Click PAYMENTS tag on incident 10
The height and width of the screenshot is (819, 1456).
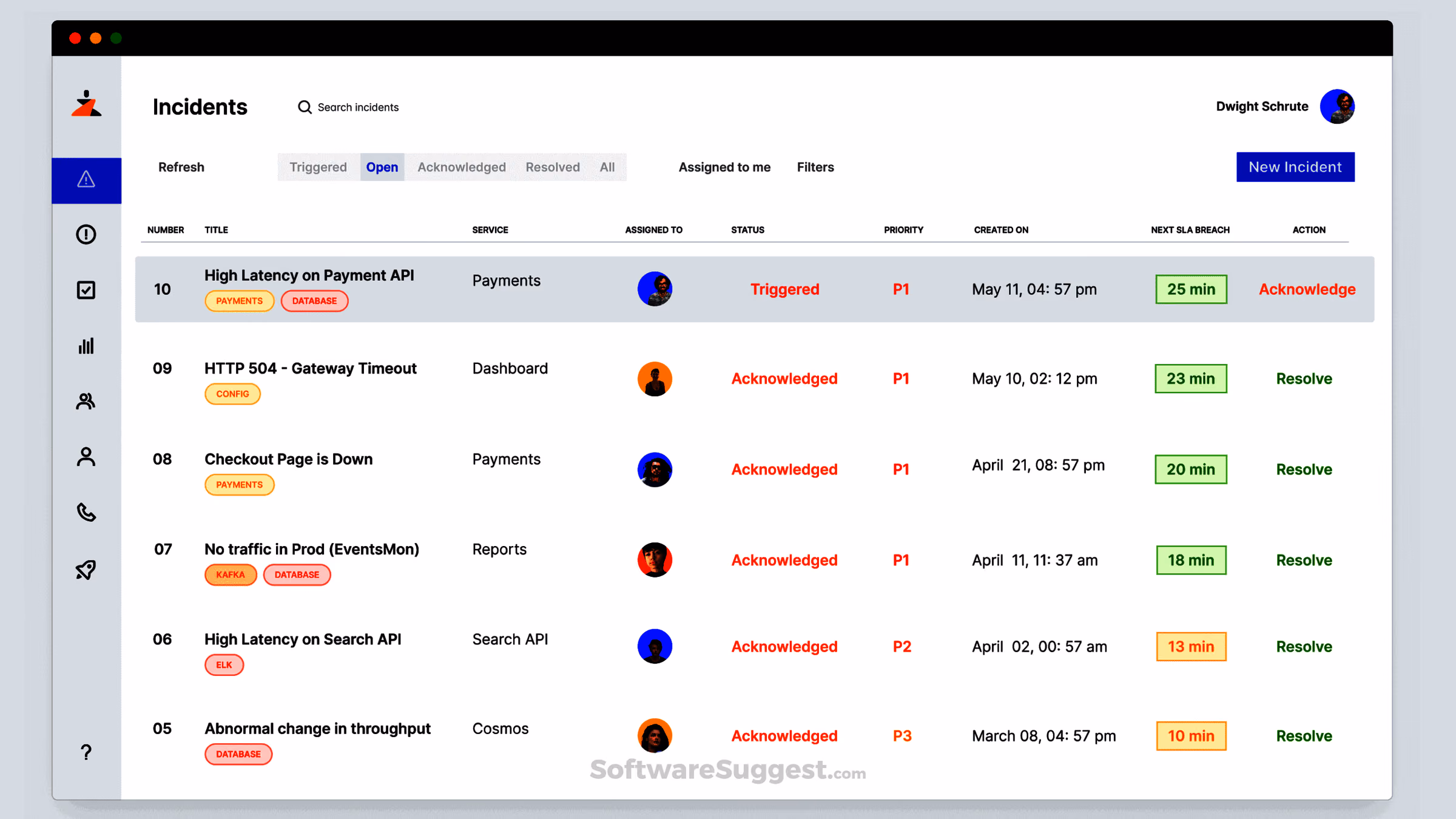pyautogui.click(x=239, y=301)
